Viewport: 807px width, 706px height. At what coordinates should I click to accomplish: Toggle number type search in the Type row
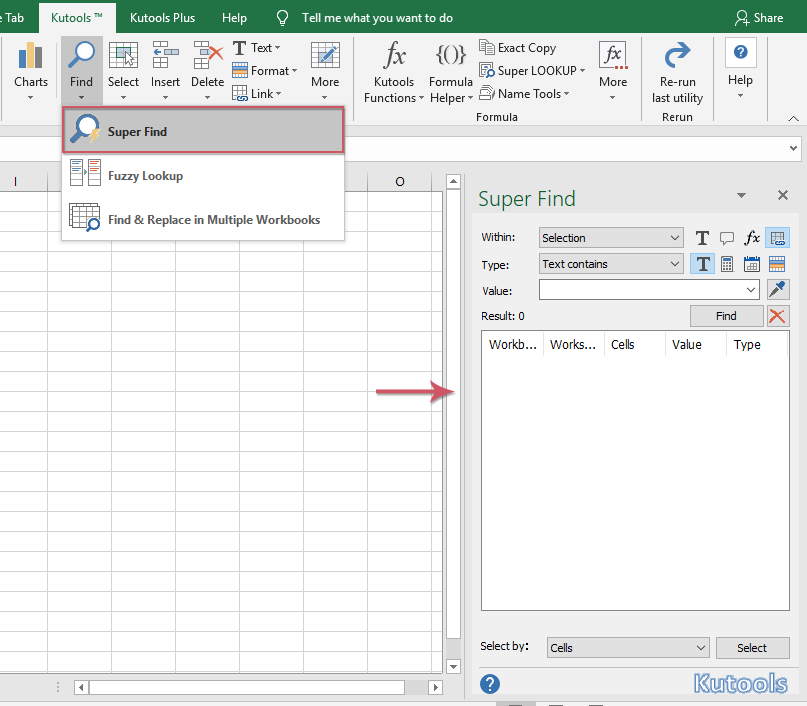click(x=727, y=263)
